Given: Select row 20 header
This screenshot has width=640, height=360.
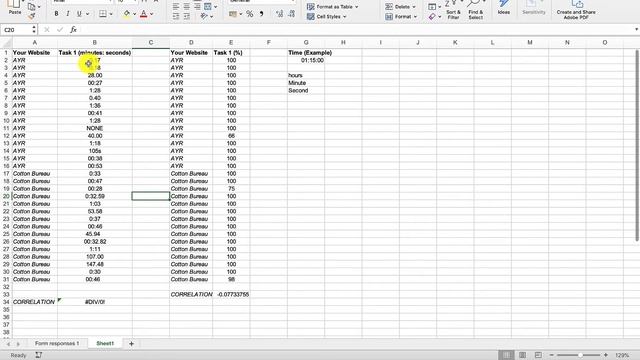Looking at the screenshot, I should (6, 196).
